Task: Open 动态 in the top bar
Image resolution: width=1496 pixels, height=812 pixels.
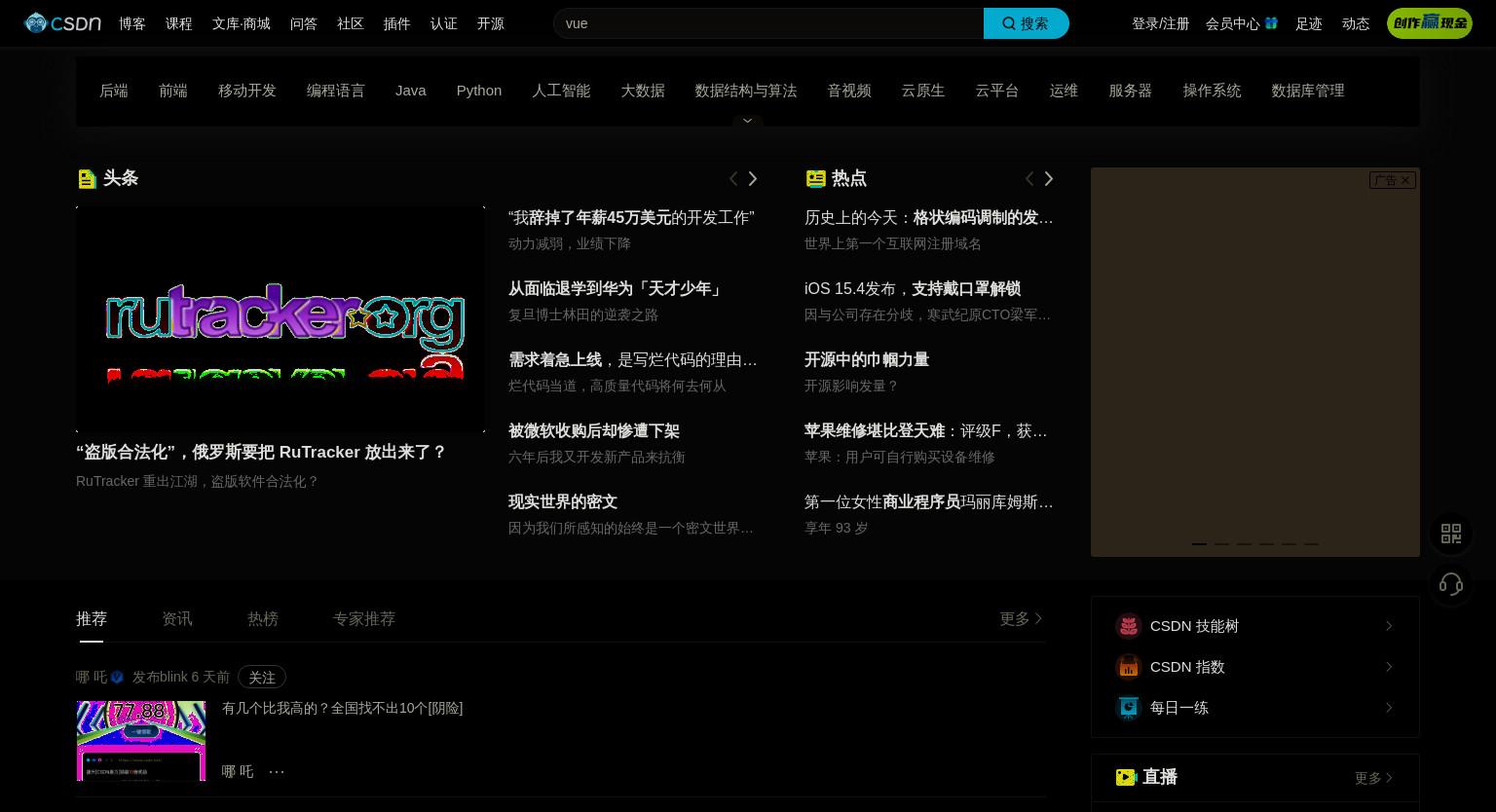Action: click(1356, 23)
